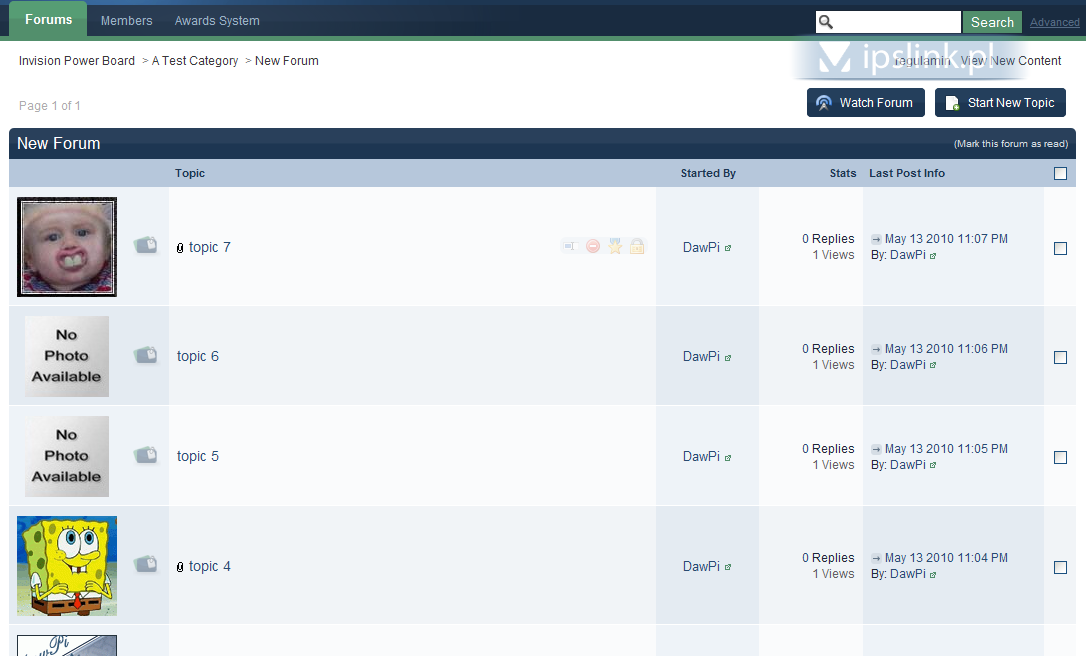
Task: Click the topic status folder icon for topic 7
Action: 145,245
